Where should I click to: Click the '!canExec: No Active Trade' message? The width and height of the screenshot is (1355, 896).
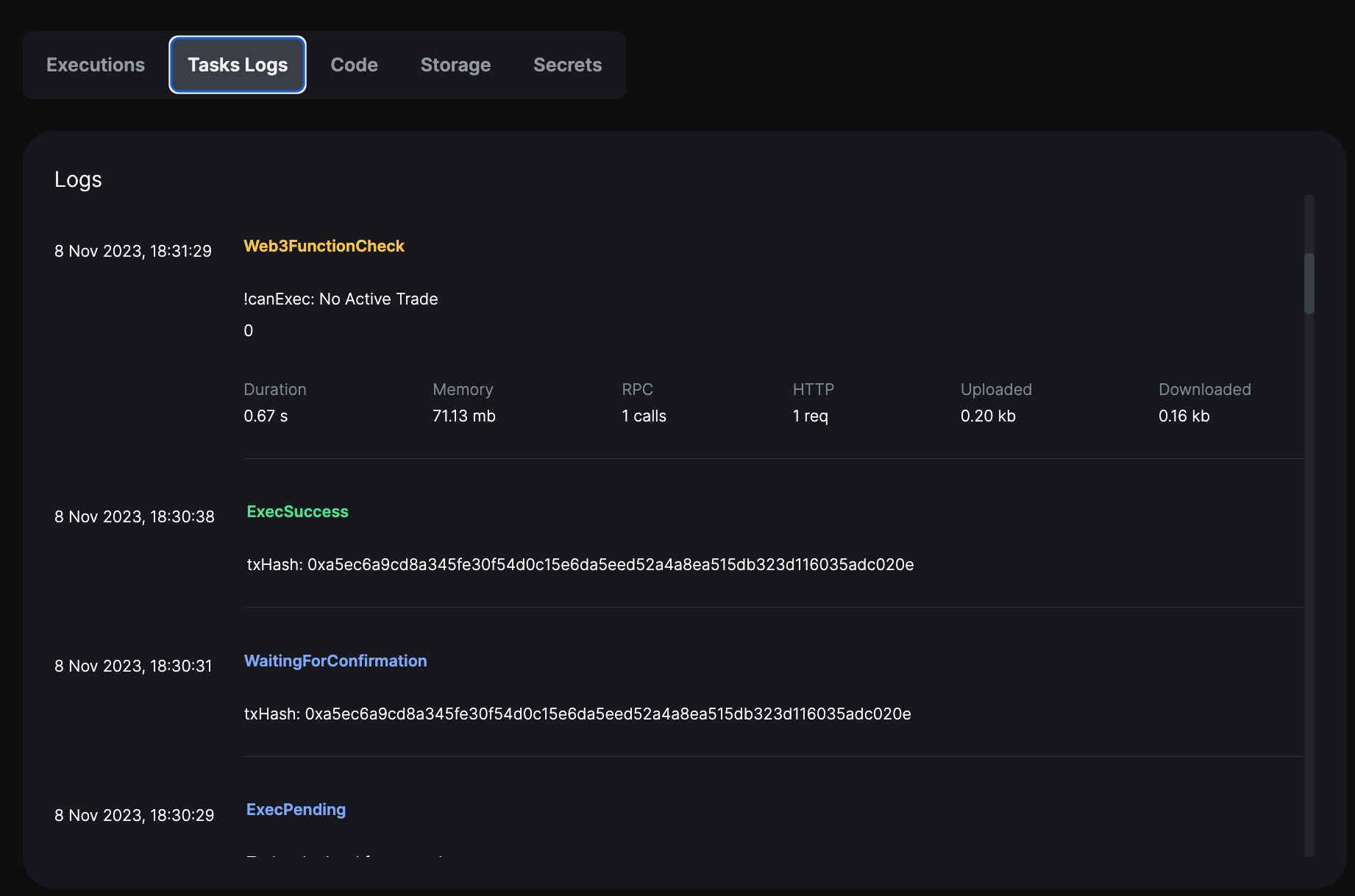click(x=341, y=299)
